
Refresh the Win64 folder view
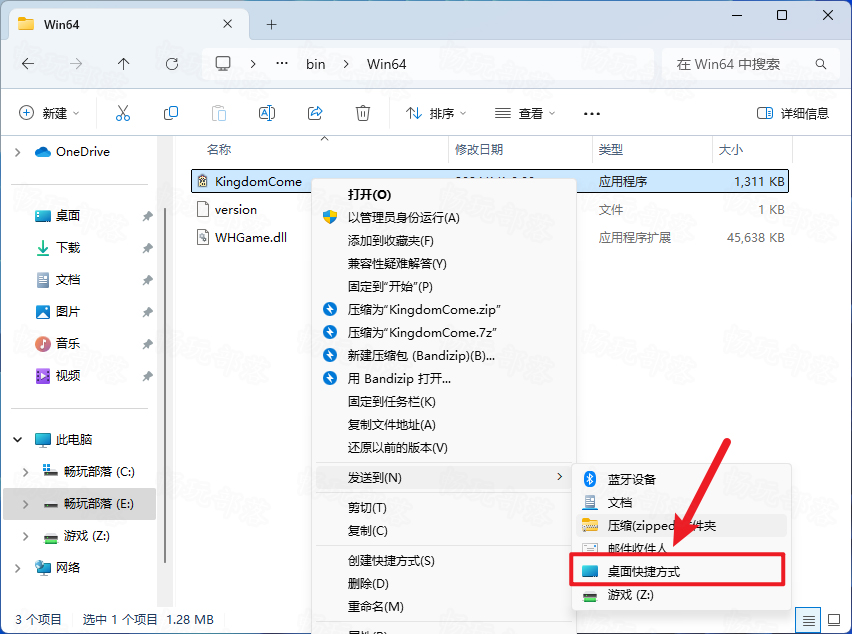click(x=172, y=64)
